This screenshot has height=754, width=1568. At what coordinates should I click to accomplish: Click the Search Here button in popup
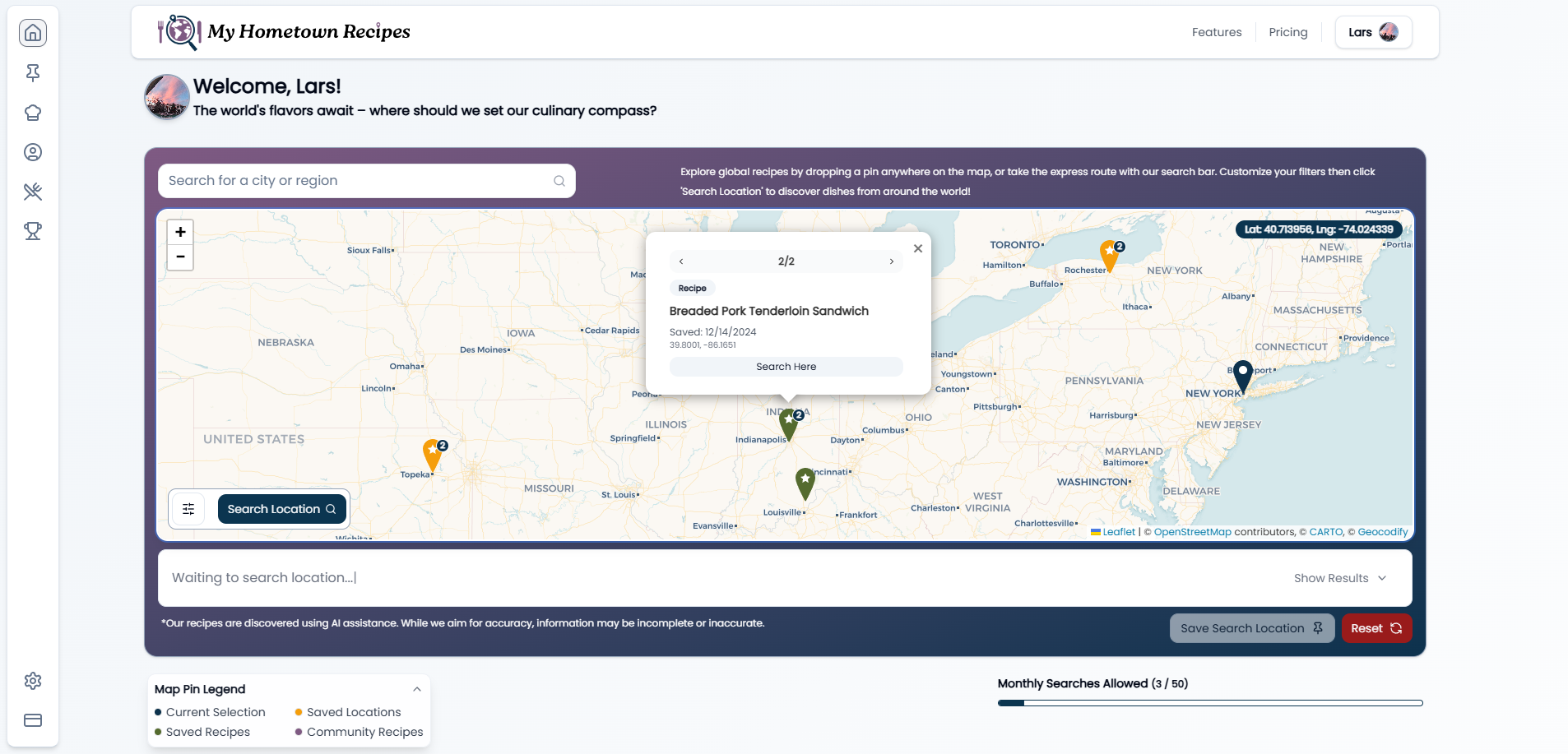[786, 367]
